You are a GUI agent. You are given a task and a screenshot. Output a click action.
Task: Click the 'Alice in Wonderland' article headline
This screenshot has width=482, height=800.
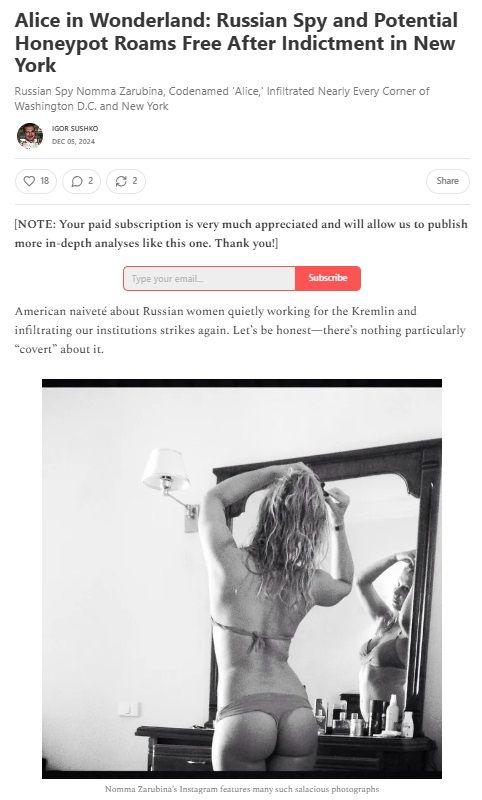tap(236, 43)
